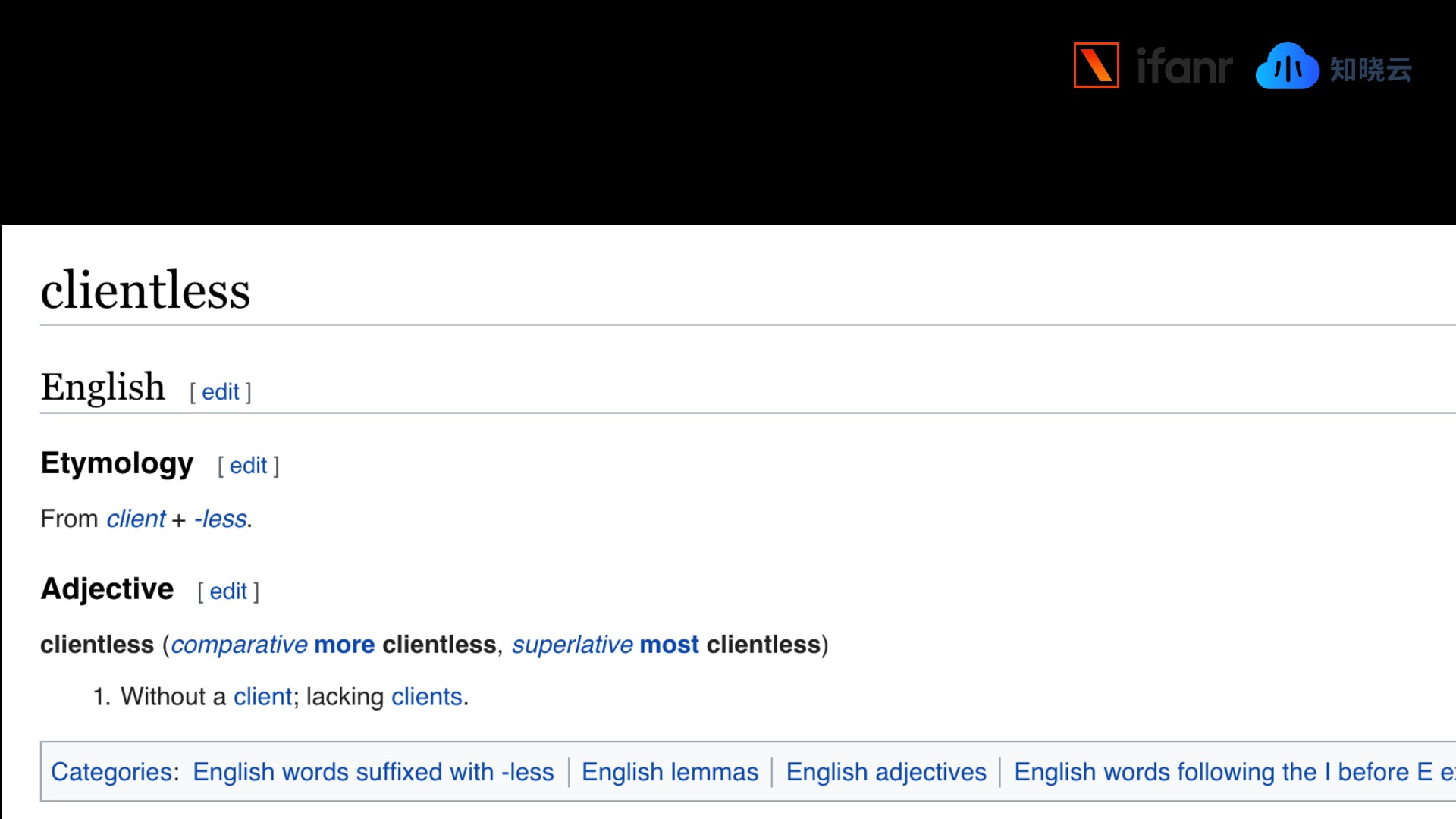
Task: Open the Categories link
Action: (x=111, y=772)
